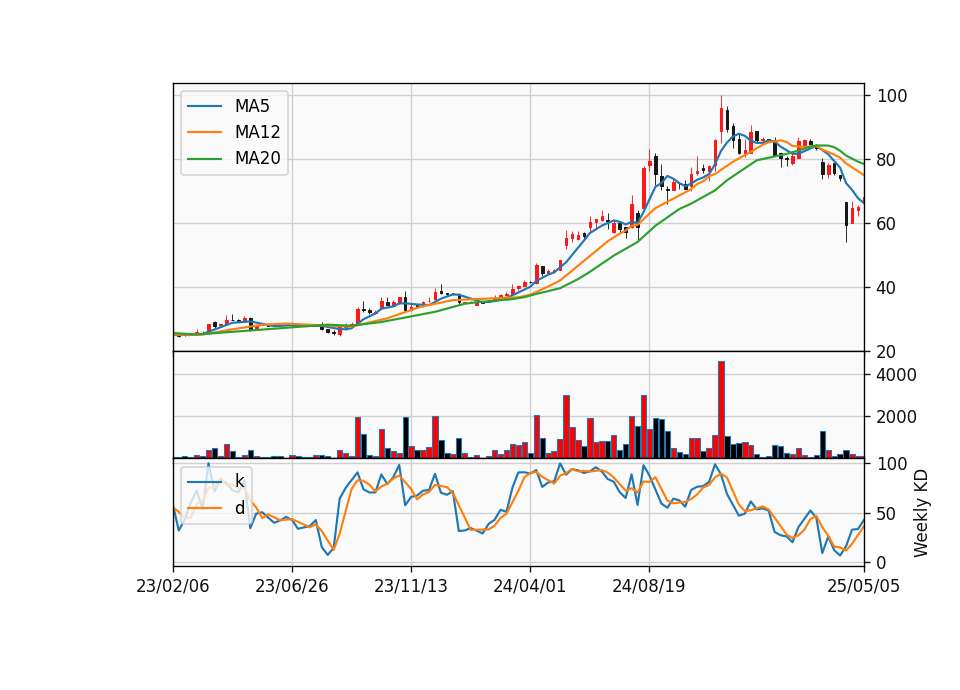Screen dimensions: 960x690
Task: Click the tallest red volume bar above 4000
Action: (721, 410)
